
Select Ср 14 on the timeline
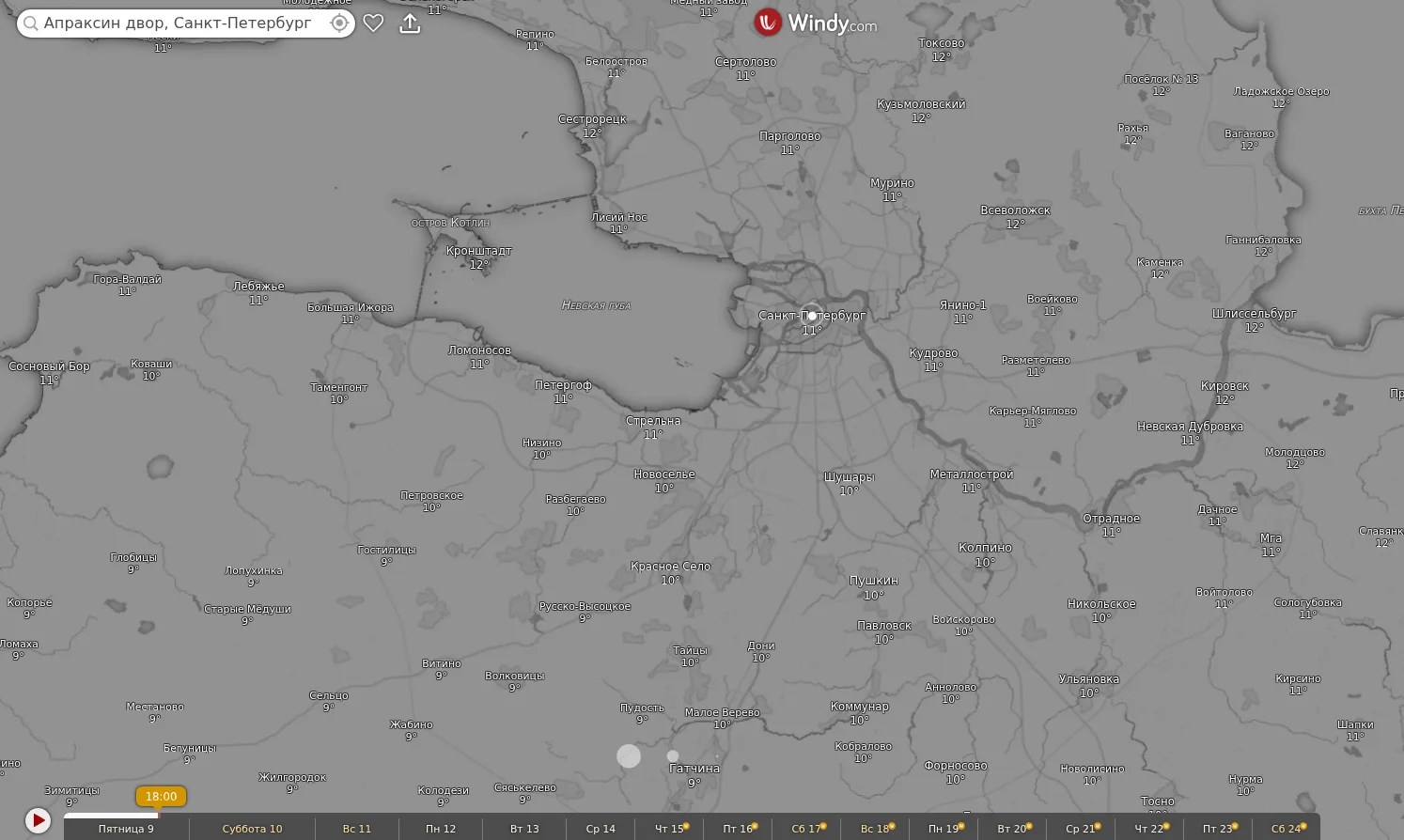(601, 829)
